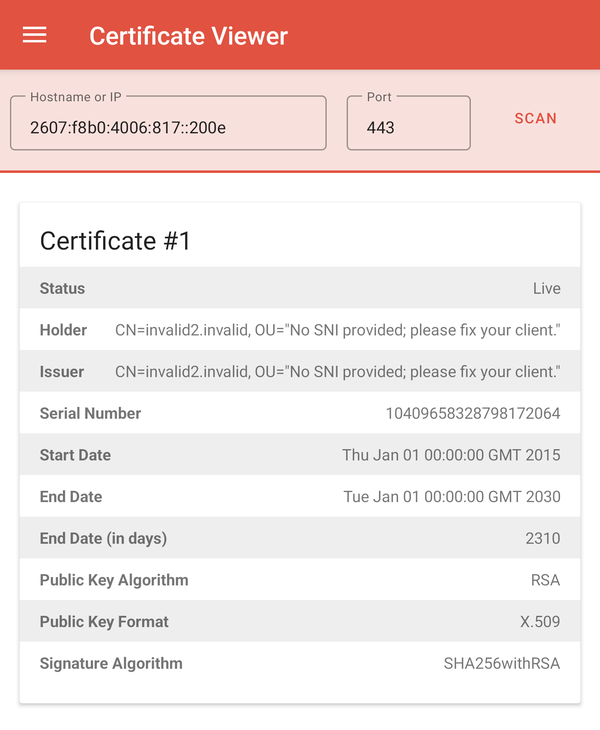Screen dimensions: 600x730
Task: Click the Serial Number label
Action: coord(90,413)
